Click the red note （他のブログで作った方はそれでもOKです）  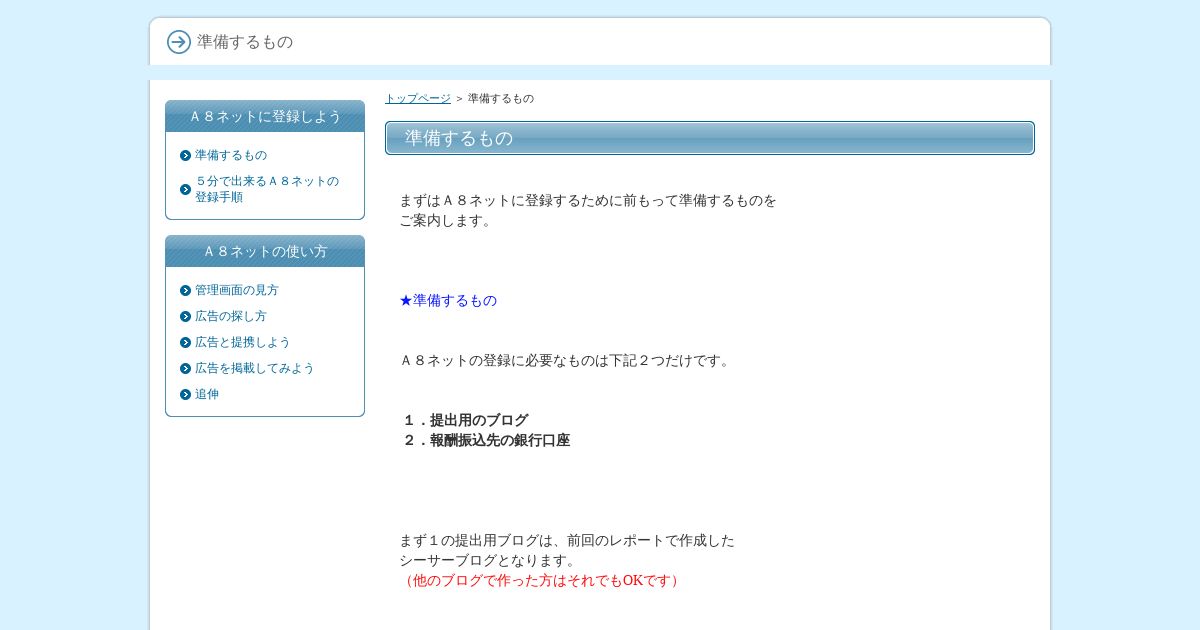541,580
